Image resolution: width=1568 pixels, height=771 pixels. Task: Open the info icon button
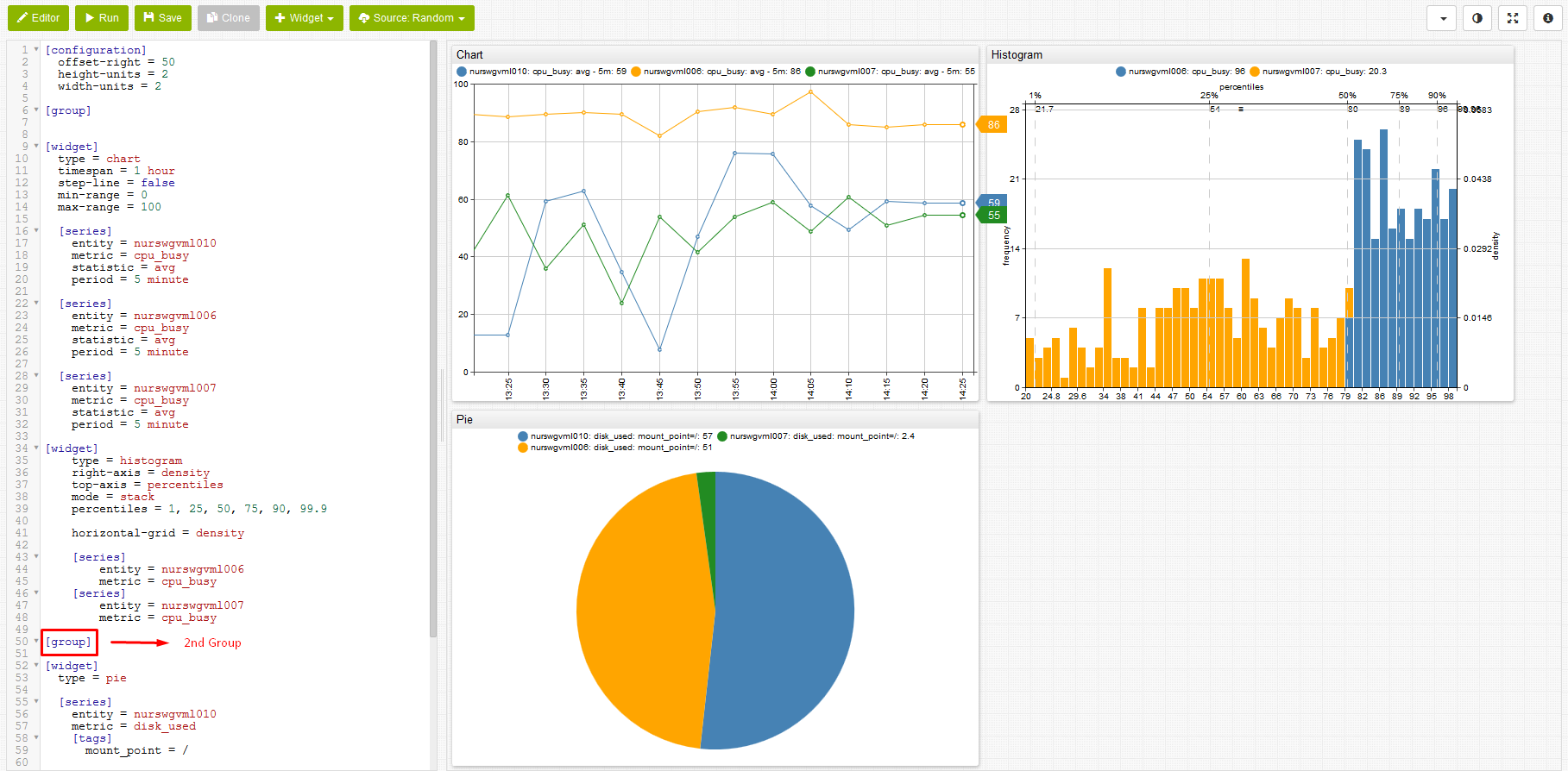pyautogui.click(x=1548, y=18)
